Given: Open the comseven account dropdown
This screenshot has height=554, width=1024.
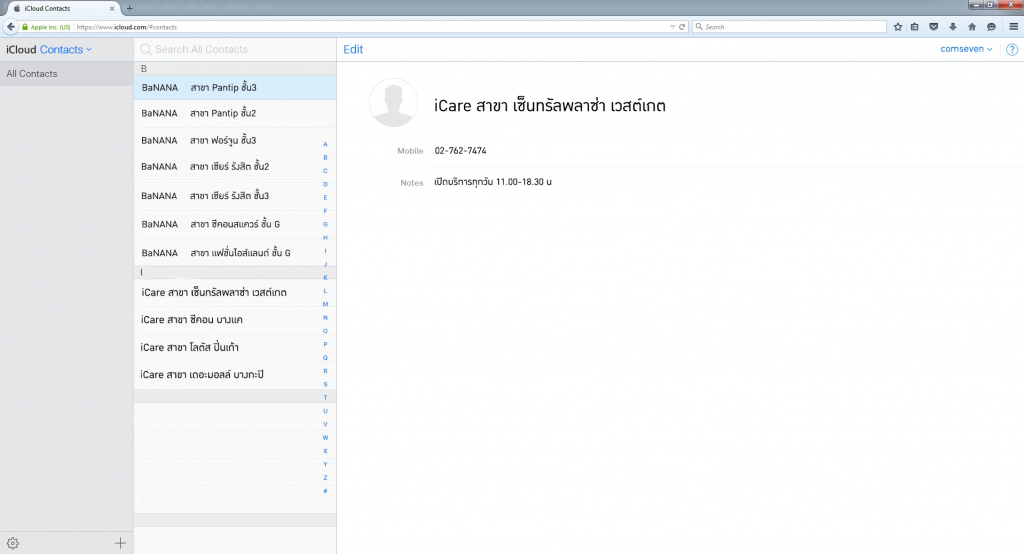Looking at the screenshot, I should (966, 49).
